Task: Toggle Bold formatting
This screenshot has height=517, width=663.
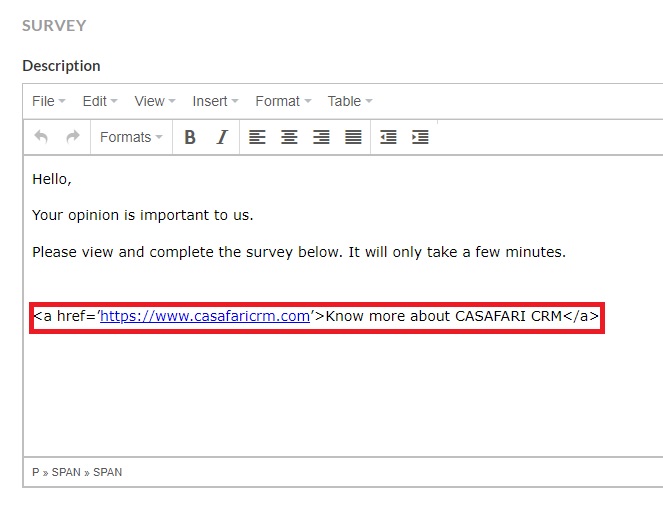Action: 190,137
